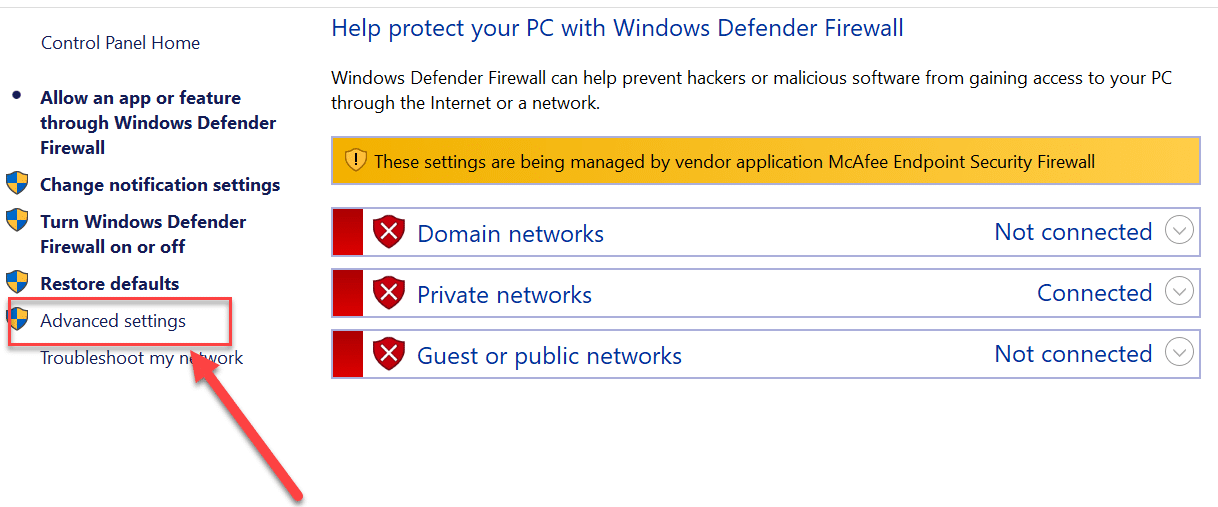
Task: Click the shield icon beside Advanced settings
Action: pos(17,319)
